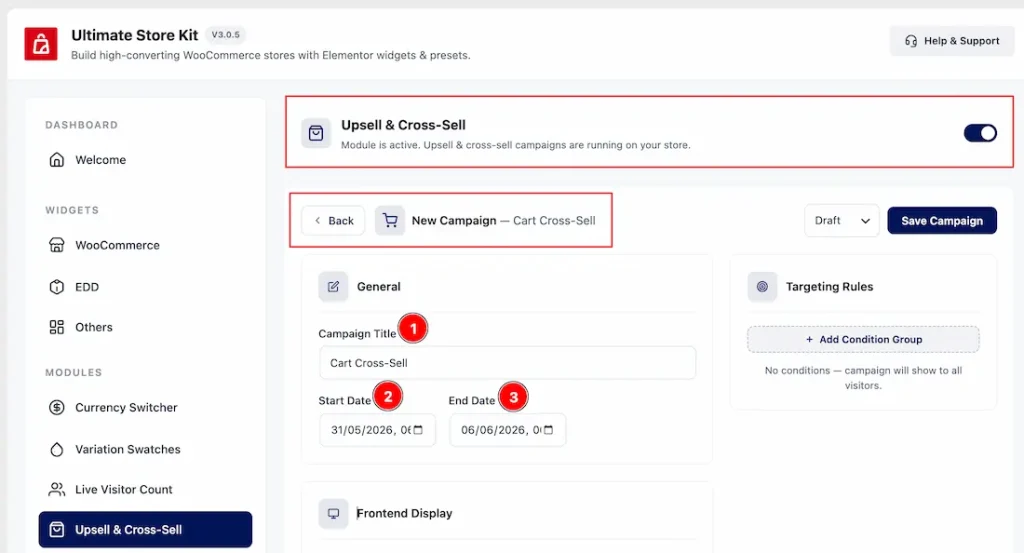This screenshot has height=553, width=1024.
Task: Open the End Date calendar picker icon
Action: [x=549, y=430]
